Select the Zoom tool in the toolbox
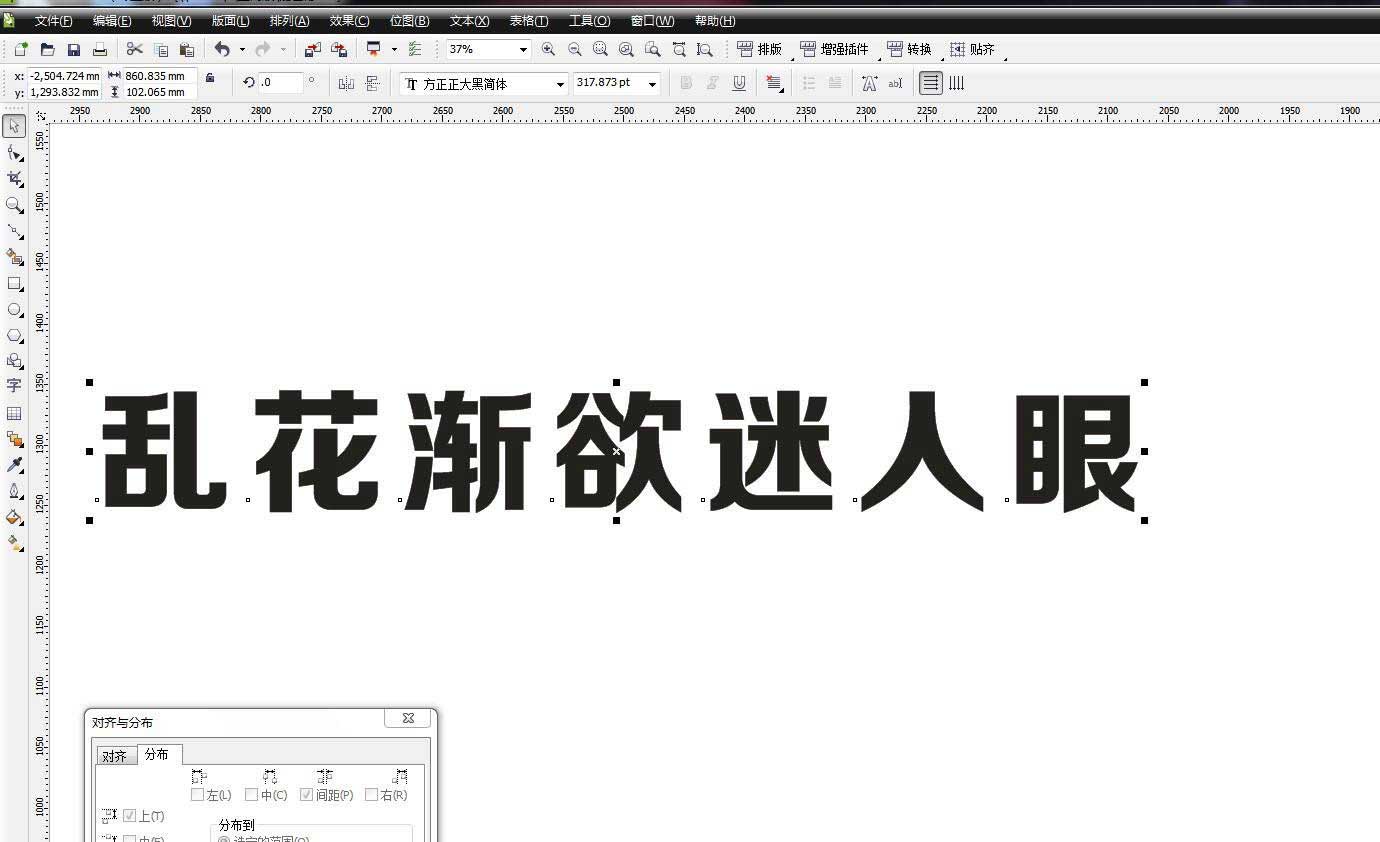The image size is (1380, 842). tap(14, 205)
